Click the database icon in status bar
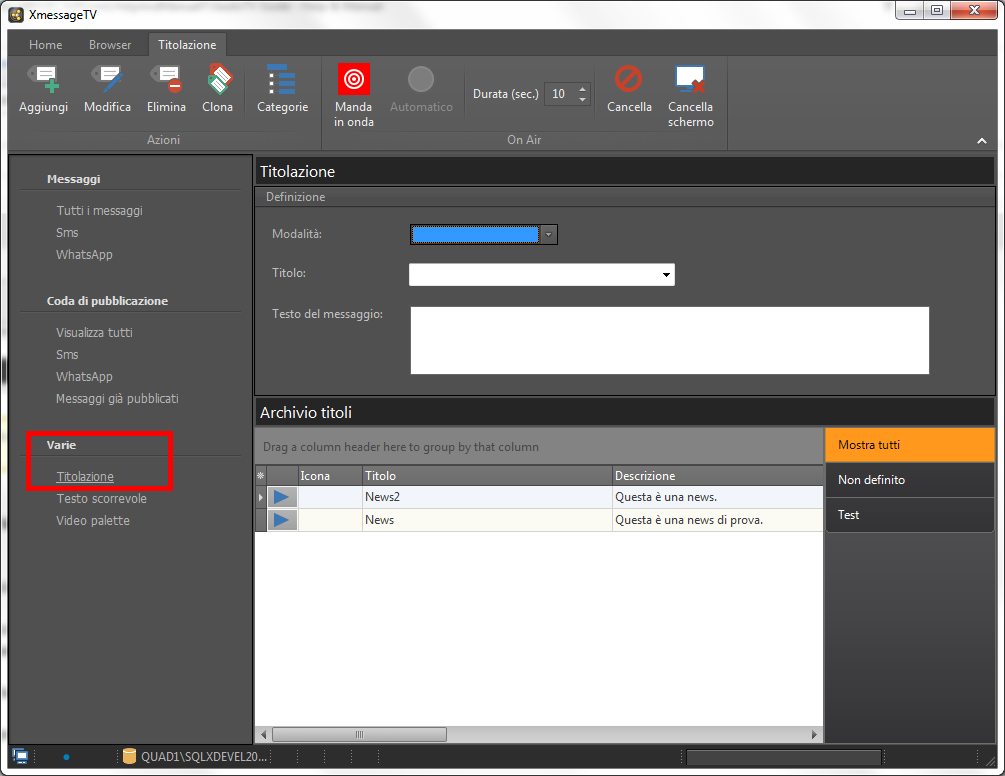This screenshot has width=1005, height=776. (x=129, y=757)
